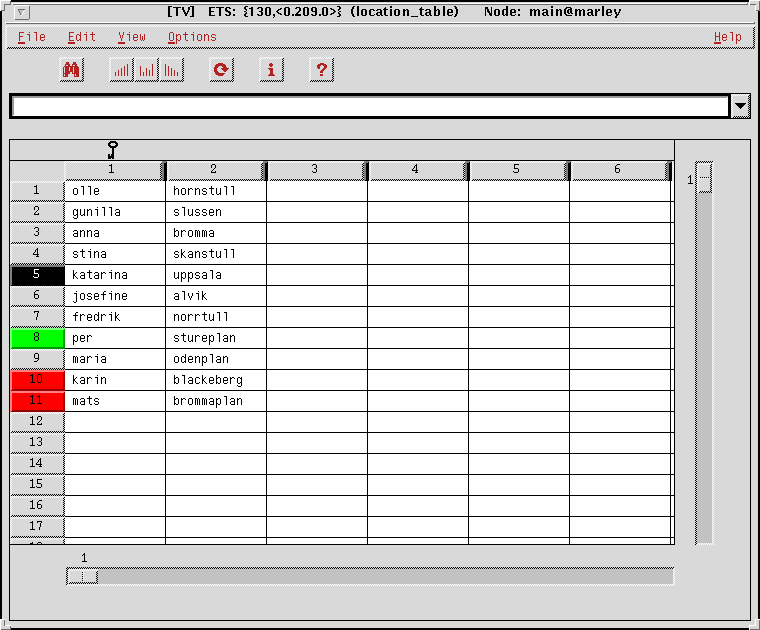
Task: Click the cell containing alvik
Action: [216, 296]
